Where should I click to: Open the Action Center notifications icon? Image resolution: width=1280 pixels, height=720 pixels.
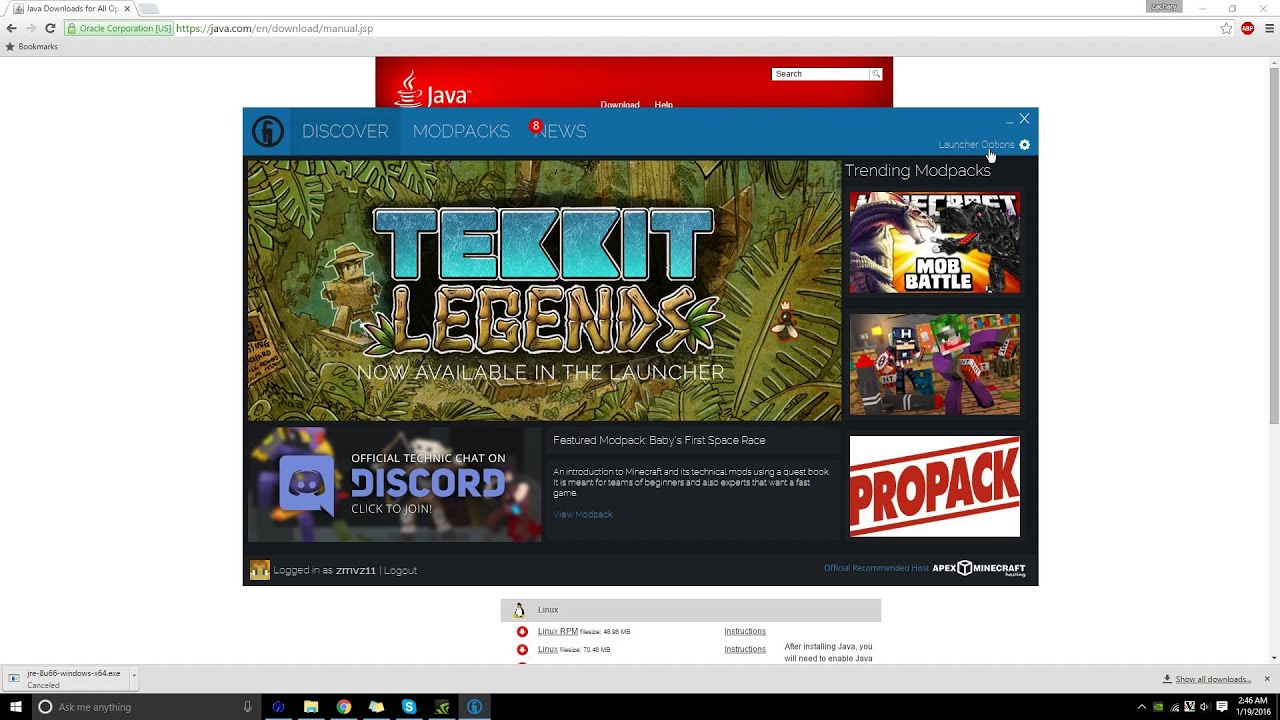click(1222, 707)
